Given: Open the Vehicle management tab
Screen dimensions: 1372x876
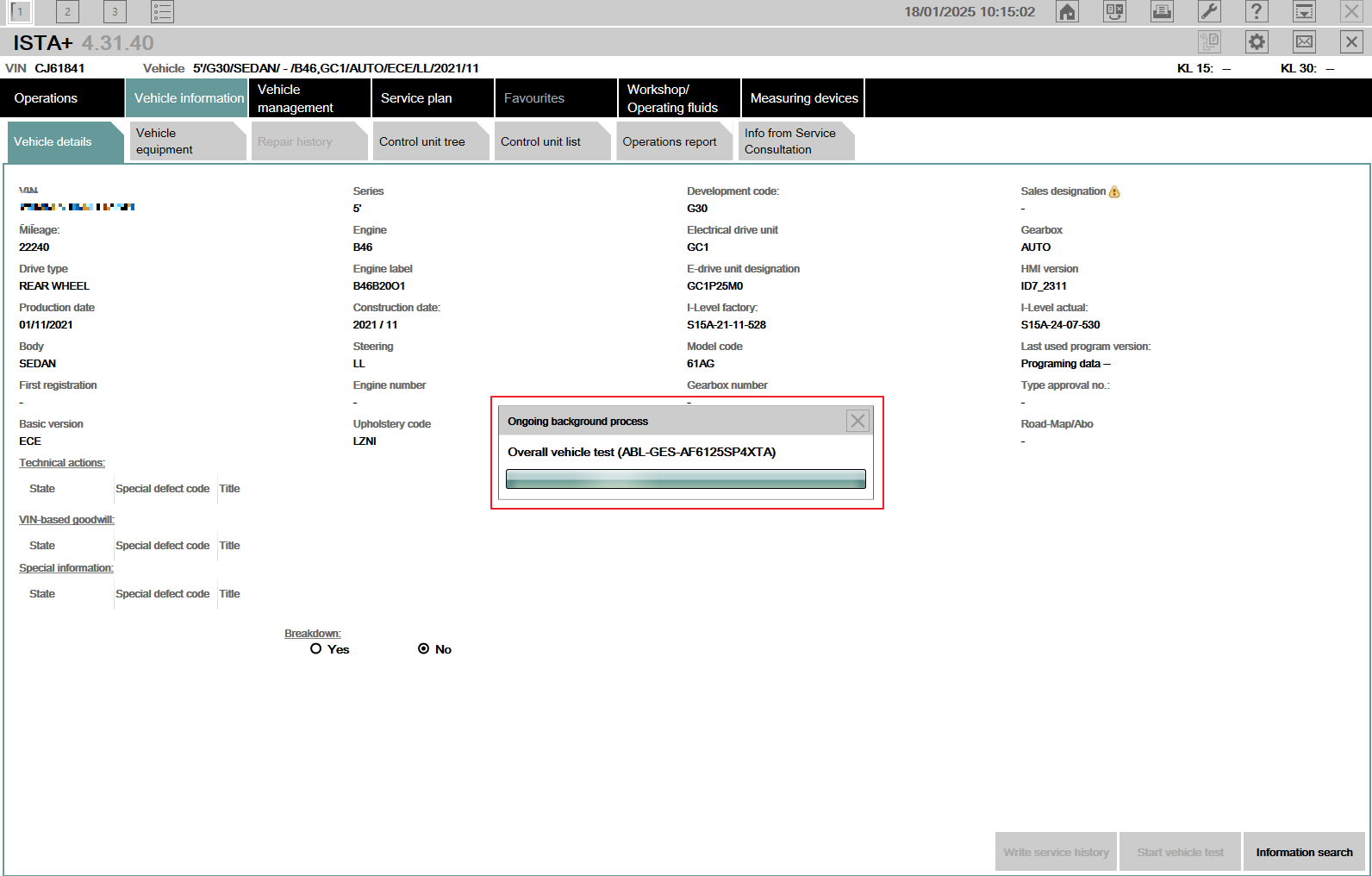Looking at the screenshot, I should tap(309, 98).
